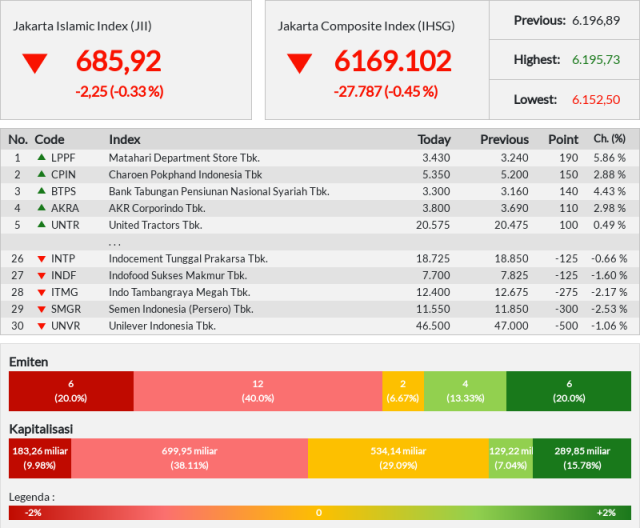Image resolution: width=640 pixels, height=528 pixels.
Task: Click the JII value 685,92
Action: click(118, 61)
